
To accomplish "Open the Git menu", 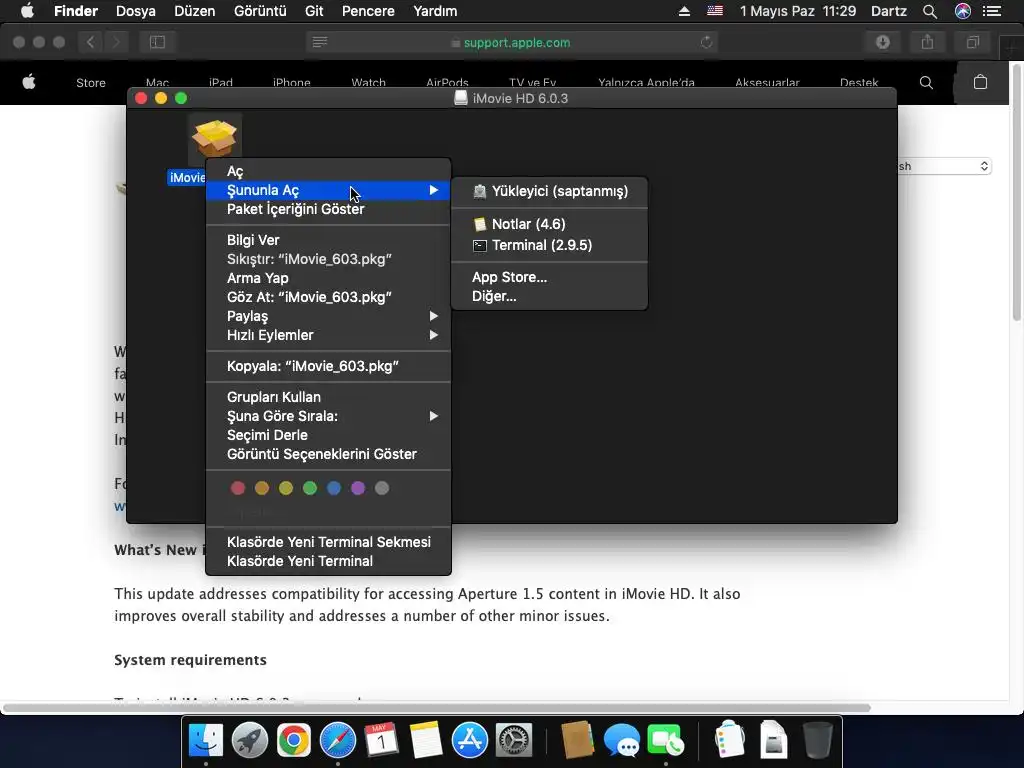I will point(314,11).
